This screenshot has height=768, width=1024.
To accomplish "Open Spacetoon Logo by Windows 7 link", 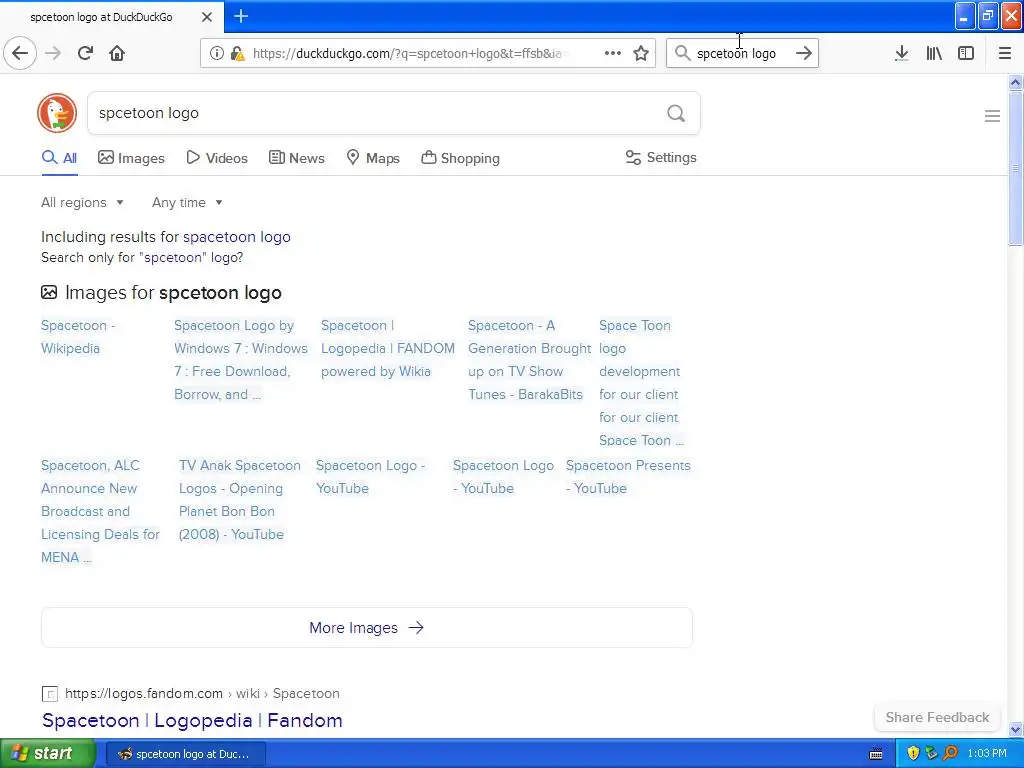I will 240,360.
